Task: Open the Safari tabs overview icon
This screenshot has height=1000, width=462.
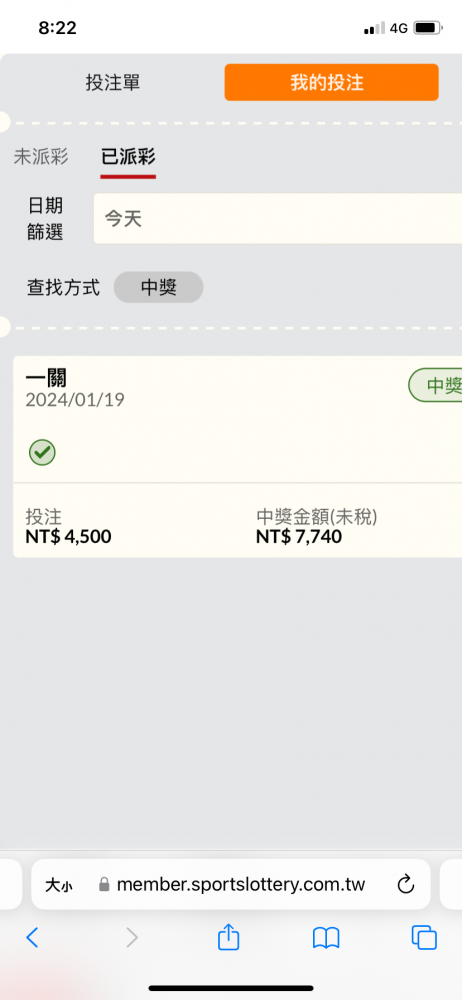Action: click(x=424, y=938)
